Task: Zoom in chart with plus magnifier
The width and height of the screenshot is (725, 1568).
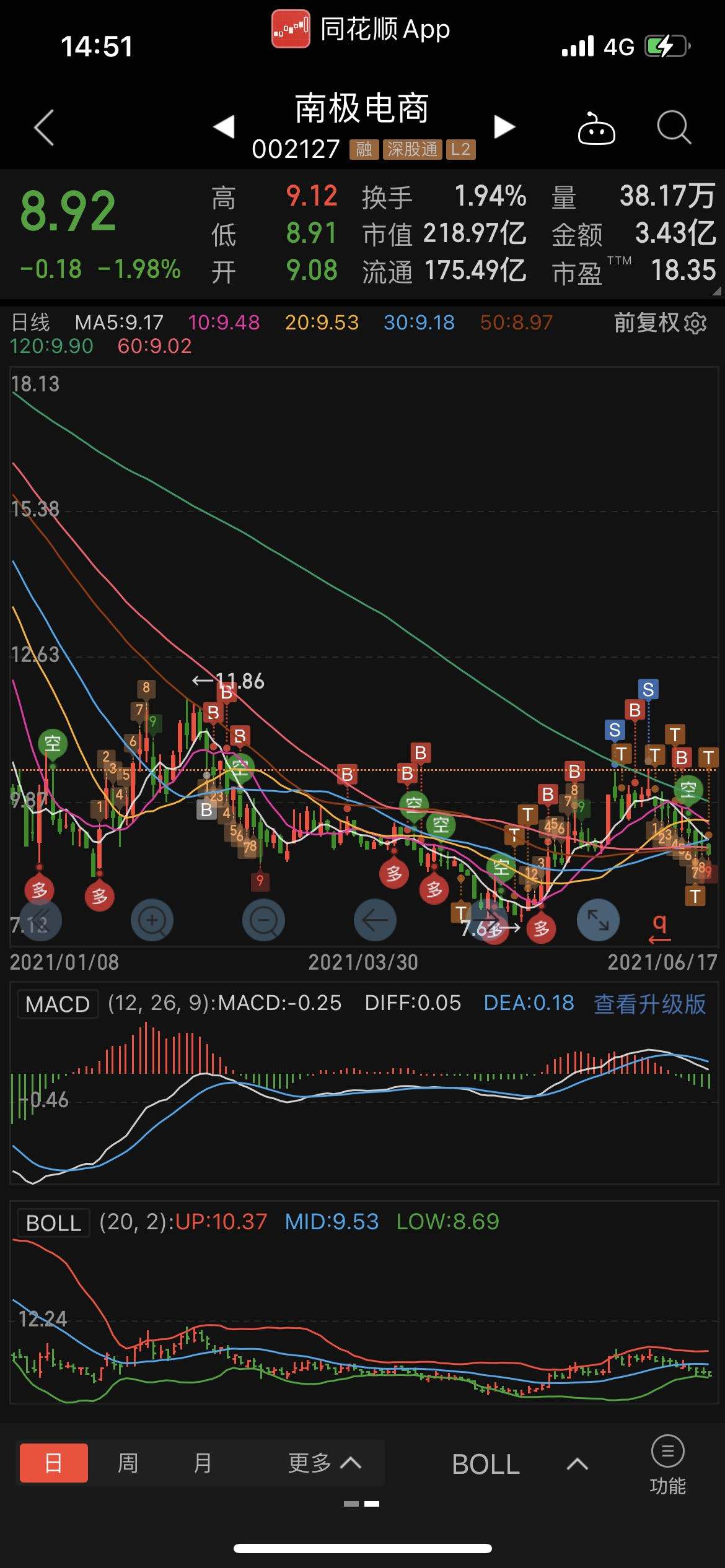Action: coord(152,920)
